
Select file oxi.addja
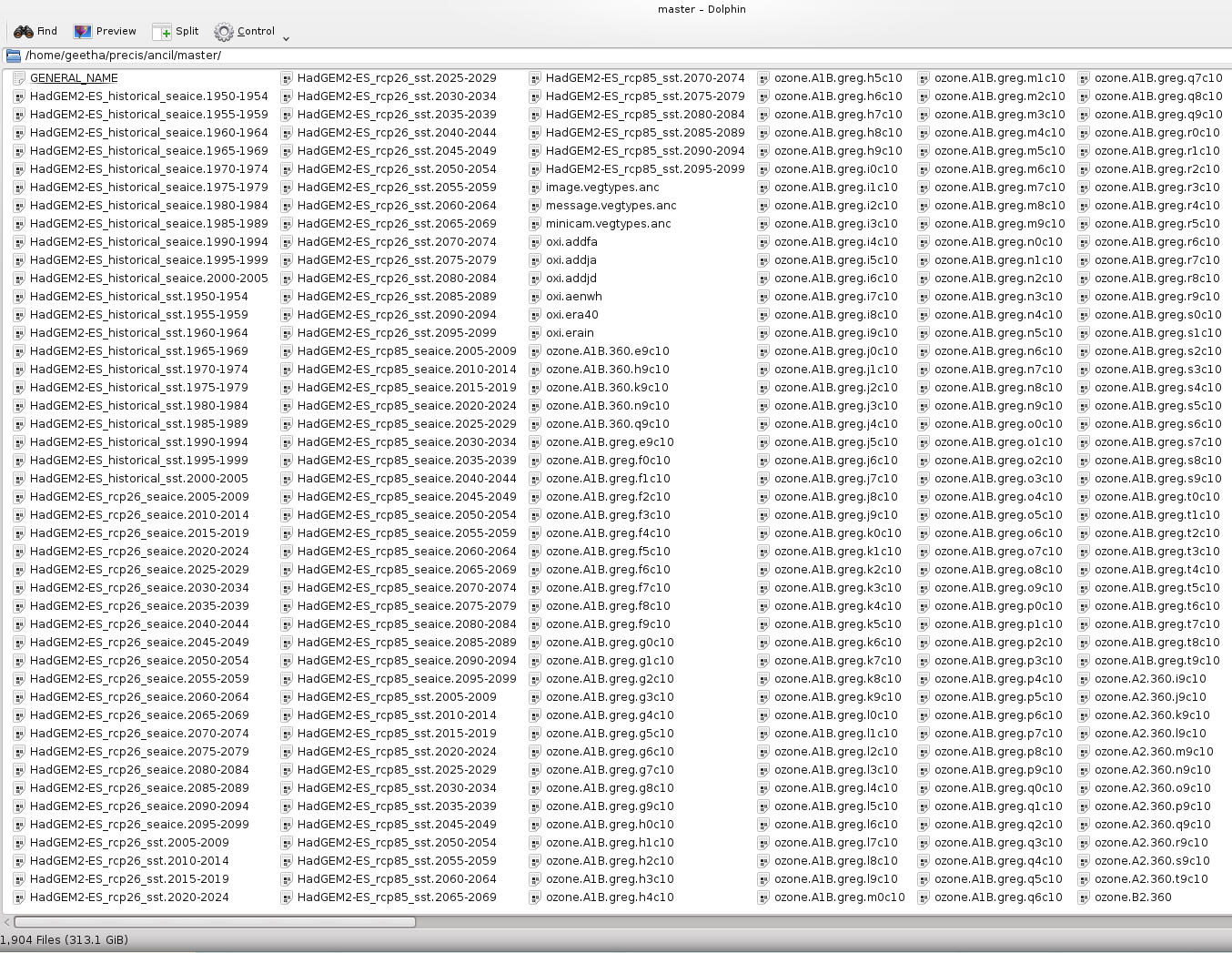point(571,260)
